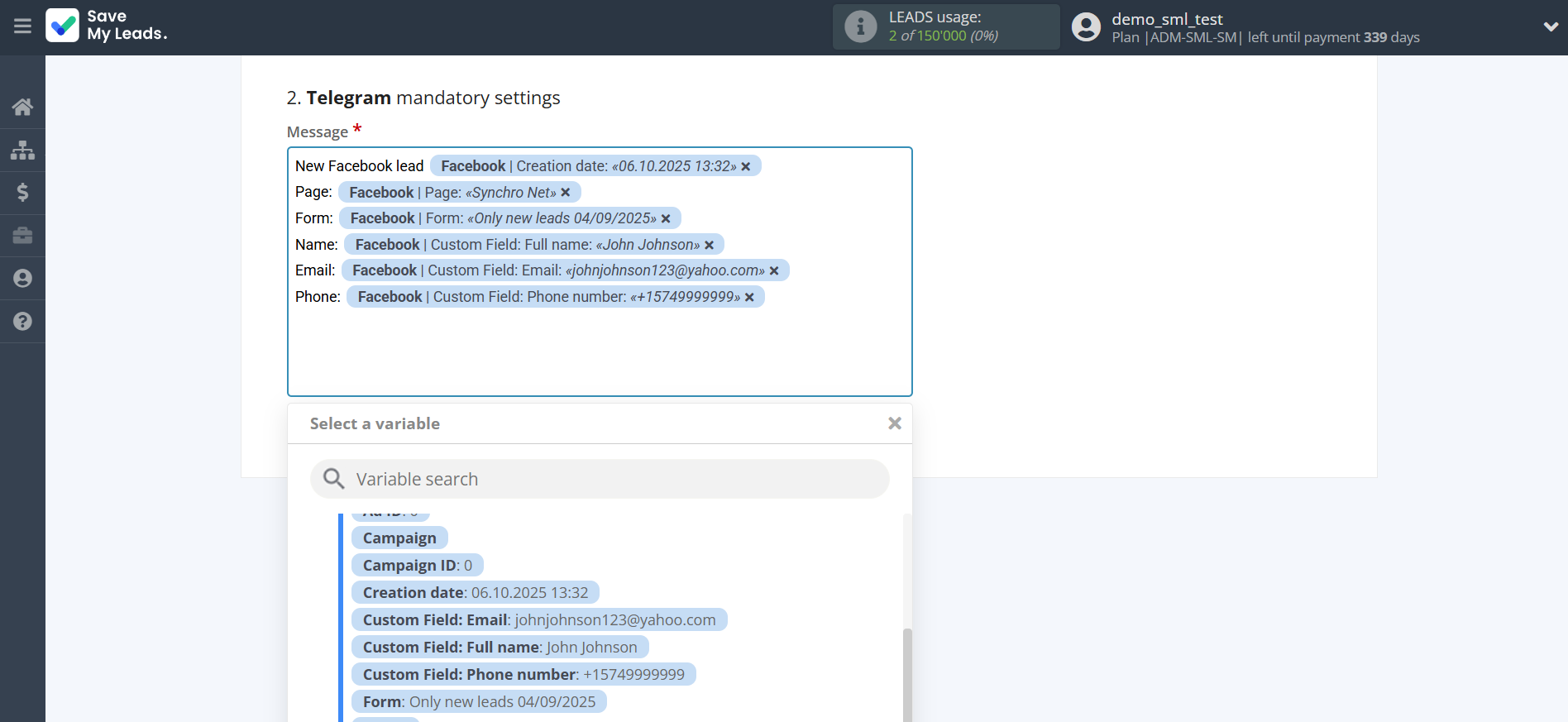Remove the Page Synchro Net tag
1568x722 pixels.
click(x=566, y=193)
